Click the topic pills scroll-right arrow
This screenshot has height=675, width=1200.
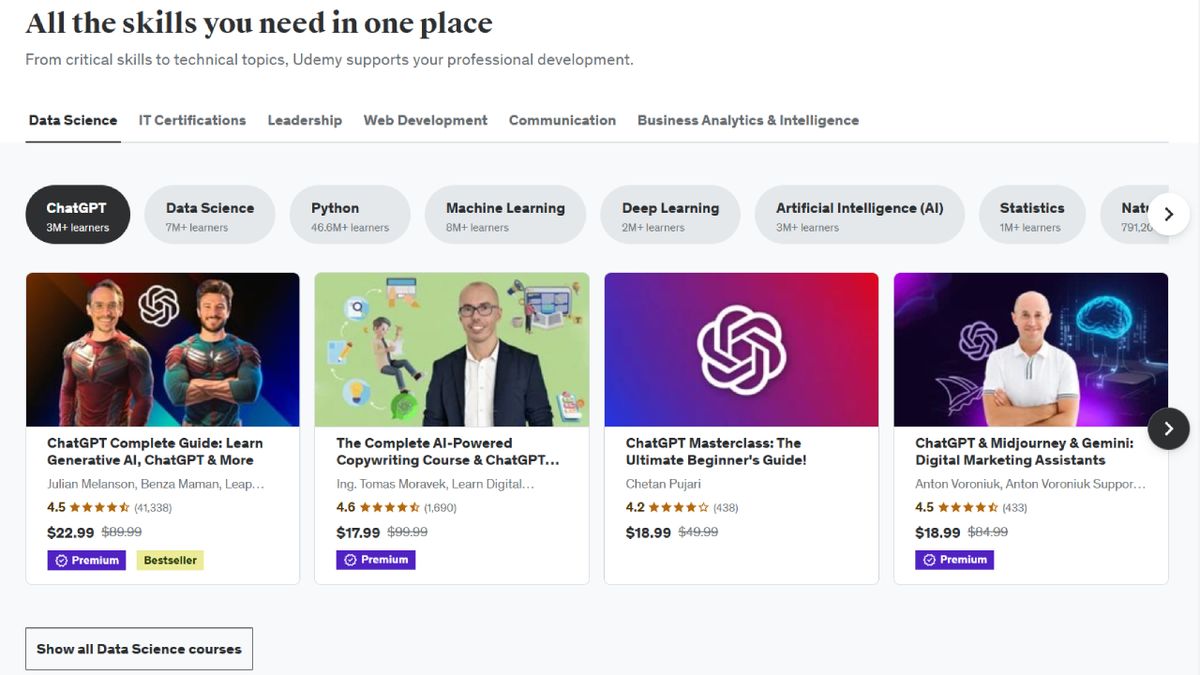1168,214
